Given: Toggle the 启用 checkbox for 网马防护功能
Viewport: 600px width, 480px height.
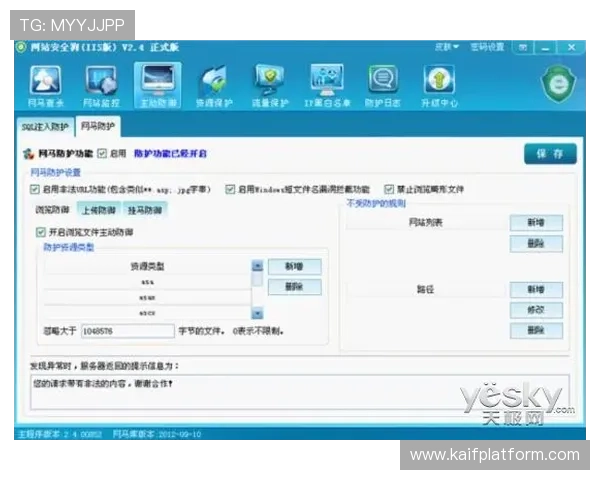Looking at the screenshot, I should pos(102,153).
